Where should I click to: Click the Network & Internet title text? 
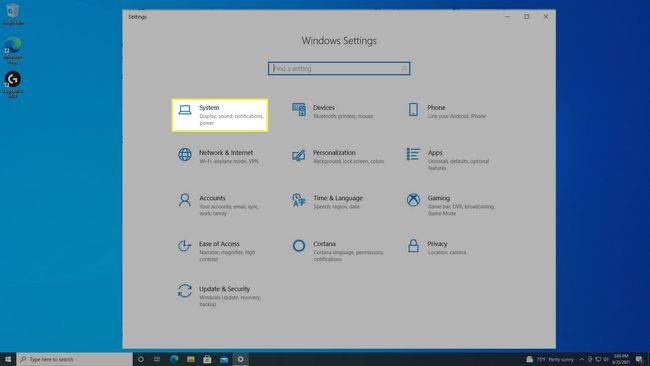point(226,153)
